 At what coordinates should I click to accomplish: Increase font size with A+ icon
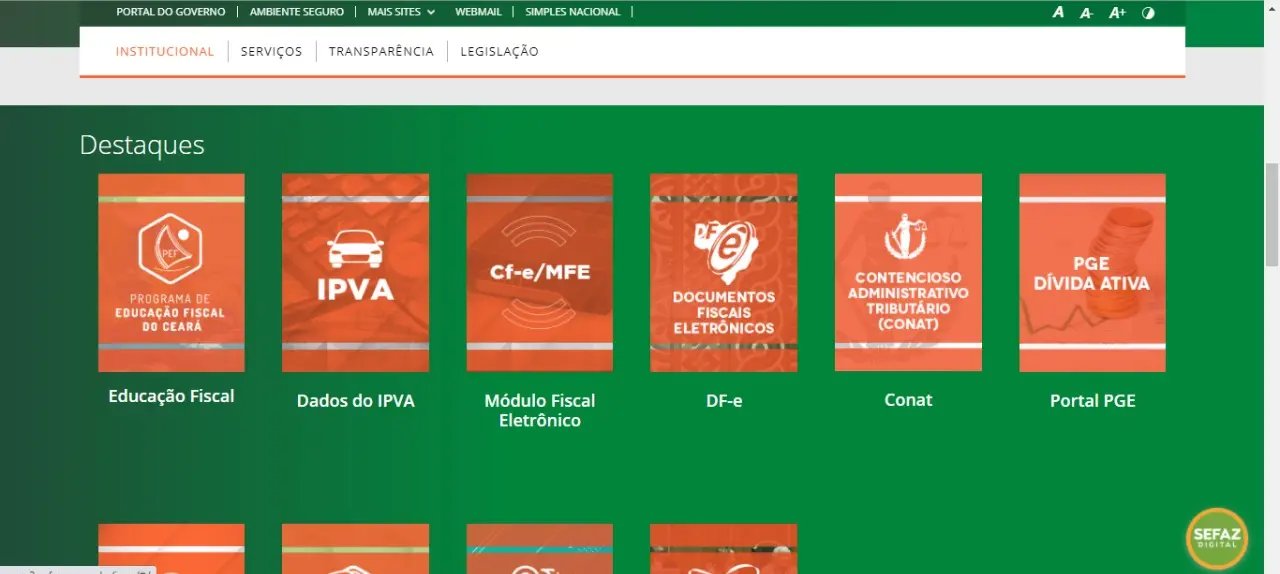pos(1117,13)
